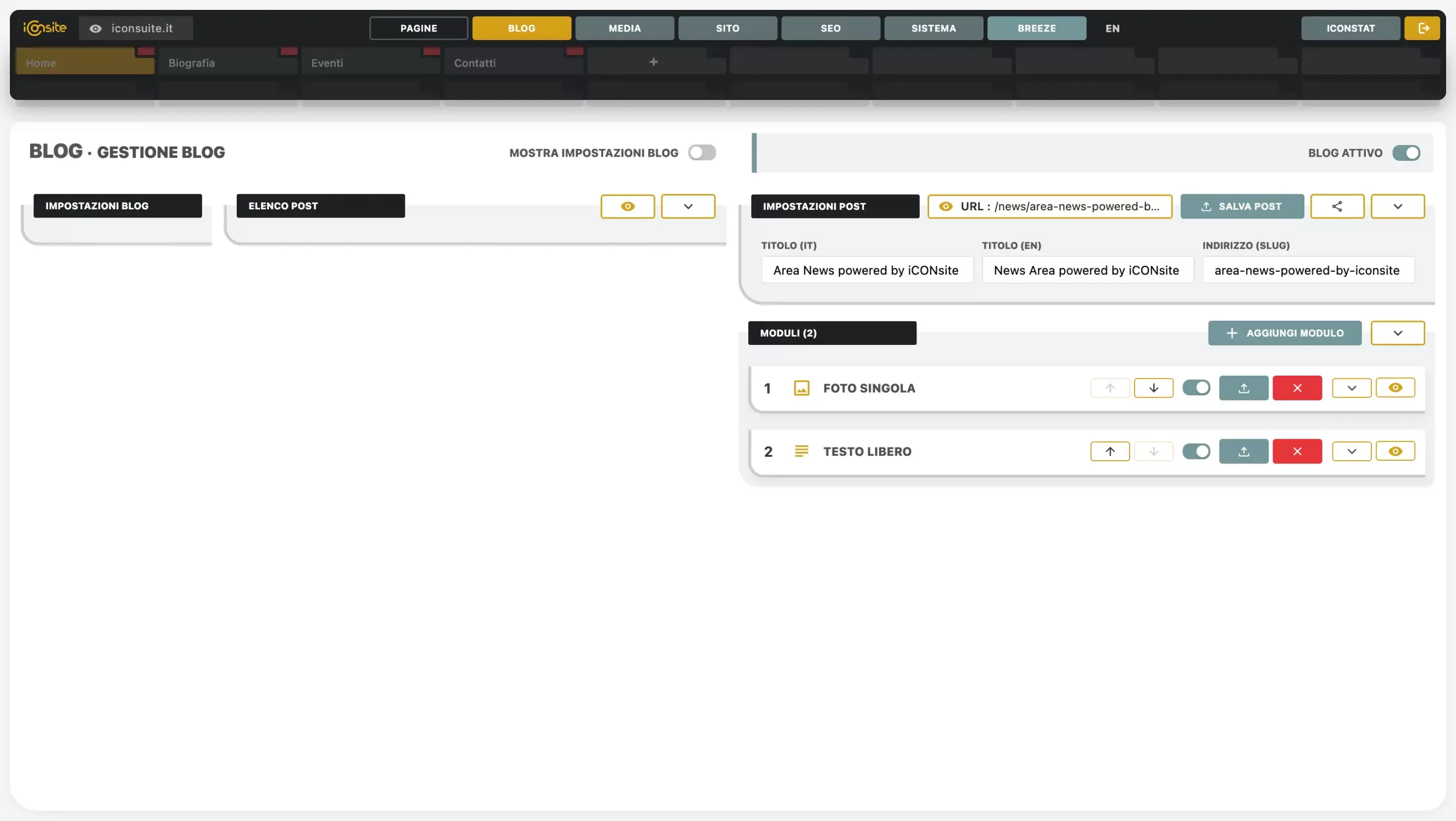
Task: Click disabled down arrow on Testo Libero
Action: pos(1154,451)
